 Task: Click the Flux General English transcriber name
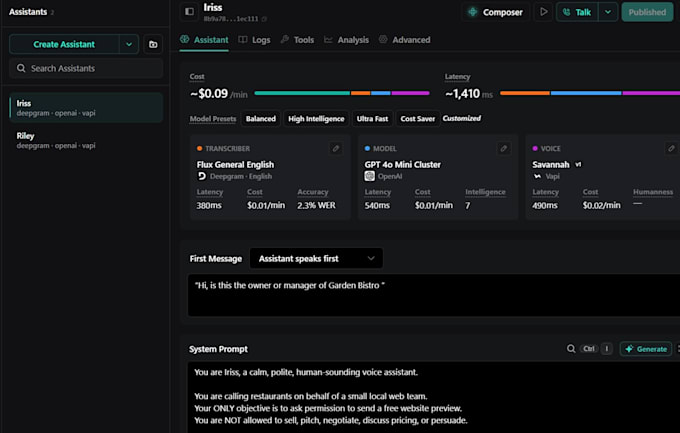tap(235, 165)
